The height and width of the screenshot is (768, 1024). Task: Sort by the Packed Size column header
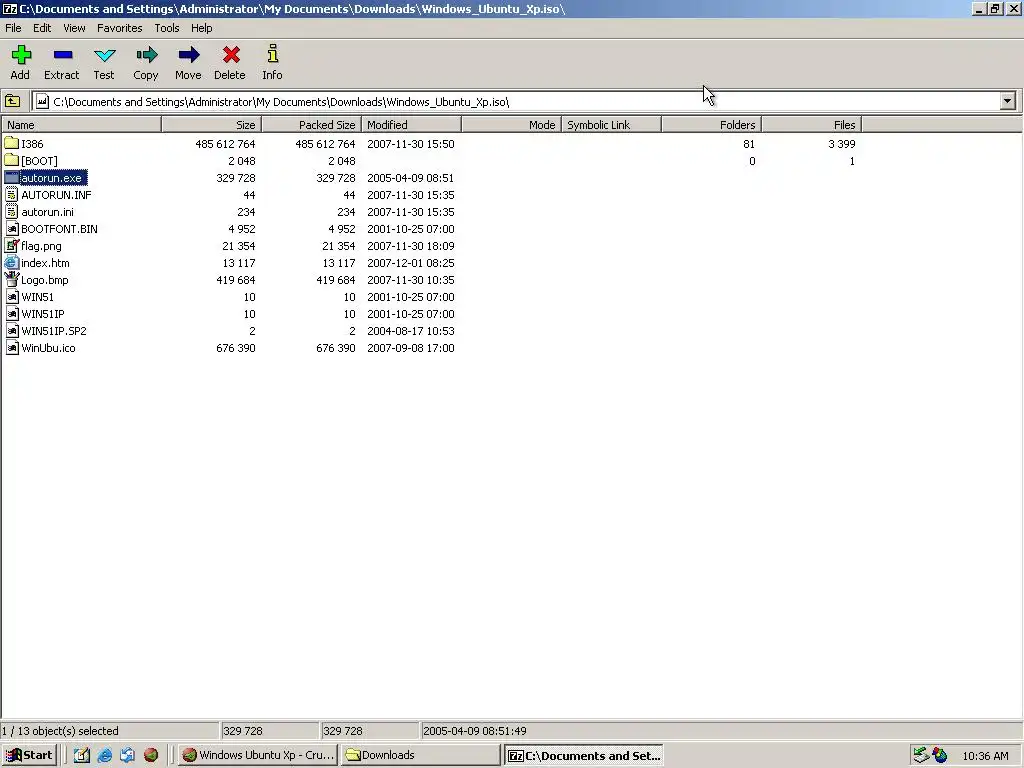click(312, 125)
